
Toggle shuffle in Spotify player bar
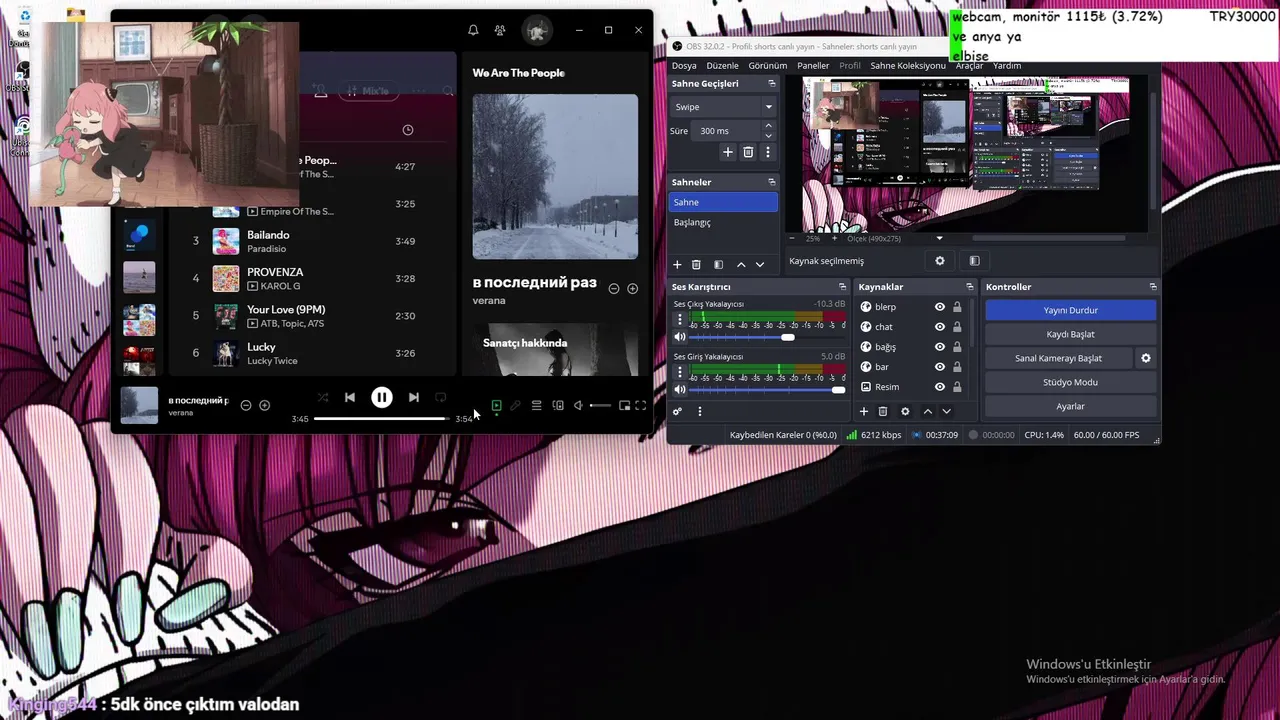click(x=322, y=397)
